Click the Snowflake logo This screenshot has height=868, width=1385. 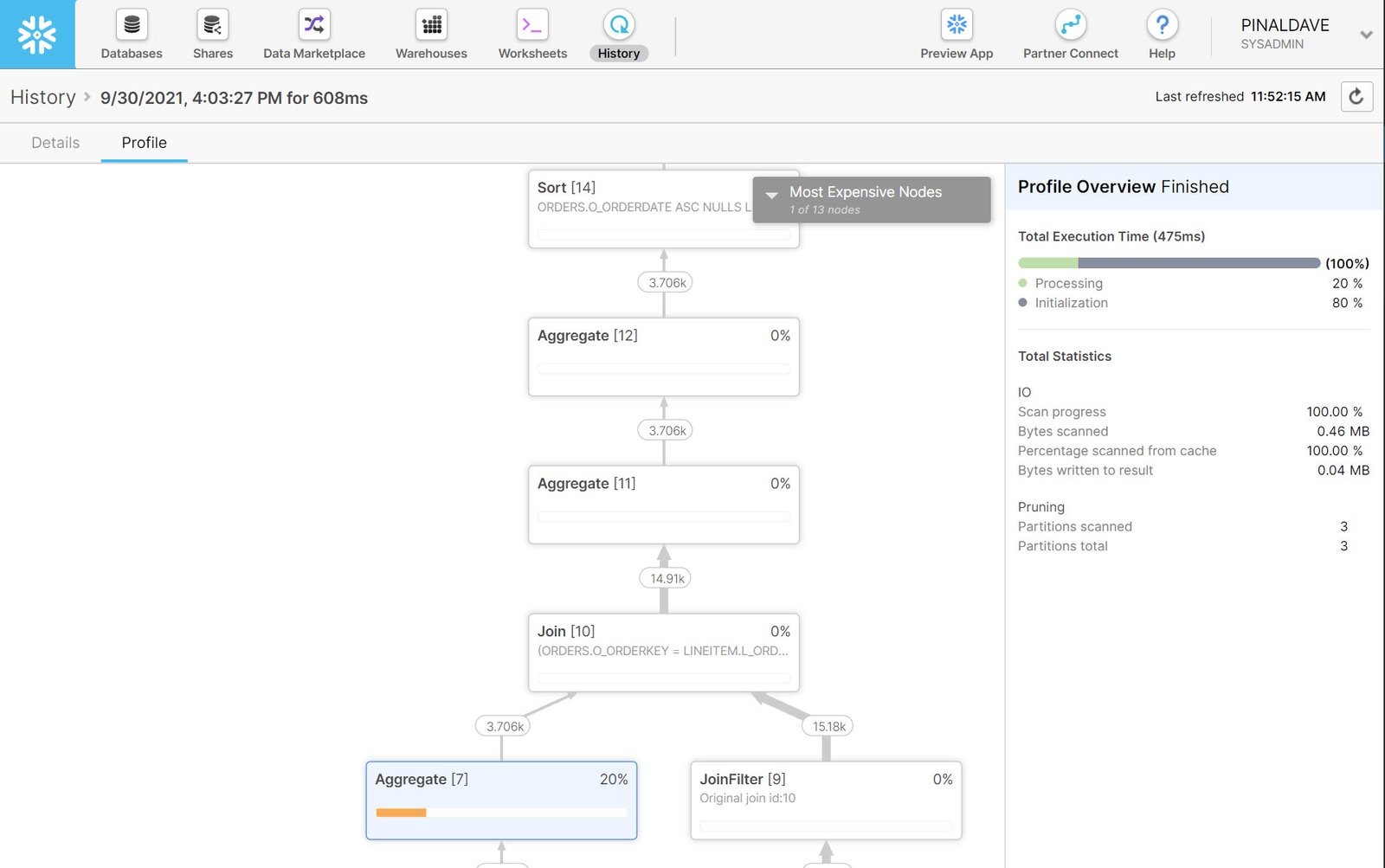pos(36,33)
